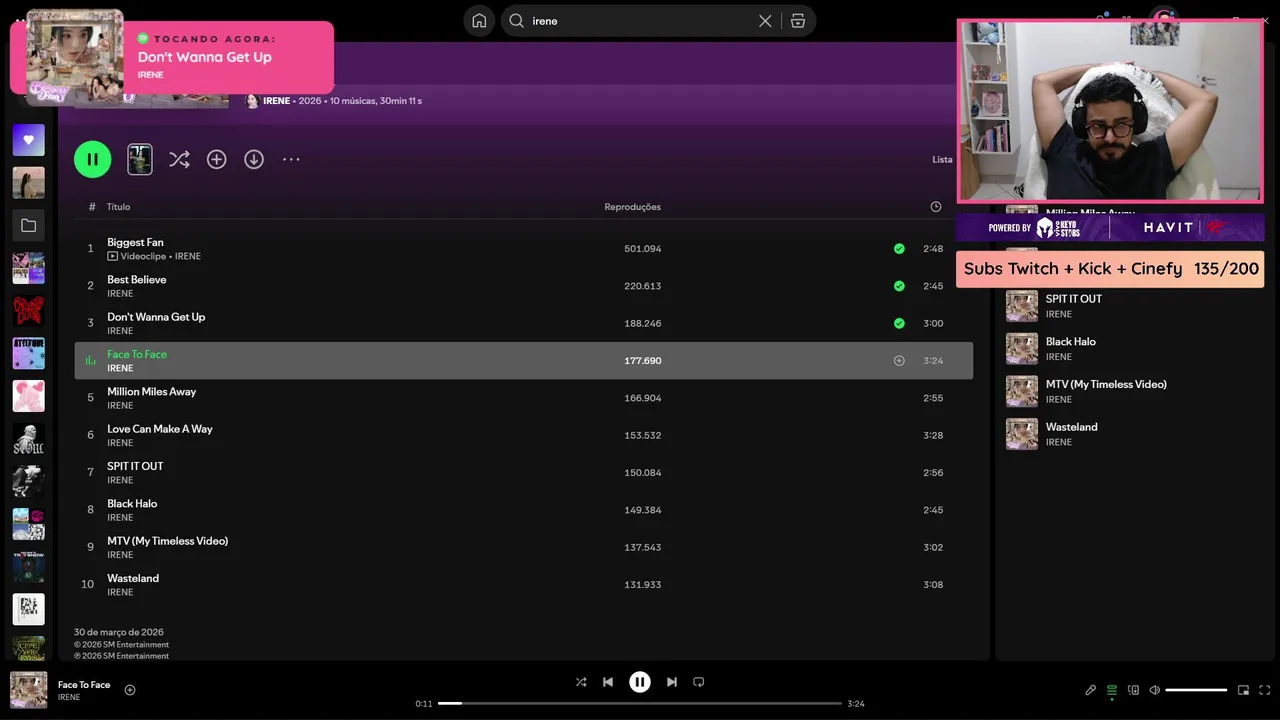Add current song to Liked via player bar plus
The image size is (1280, 720).
(130, 690)
